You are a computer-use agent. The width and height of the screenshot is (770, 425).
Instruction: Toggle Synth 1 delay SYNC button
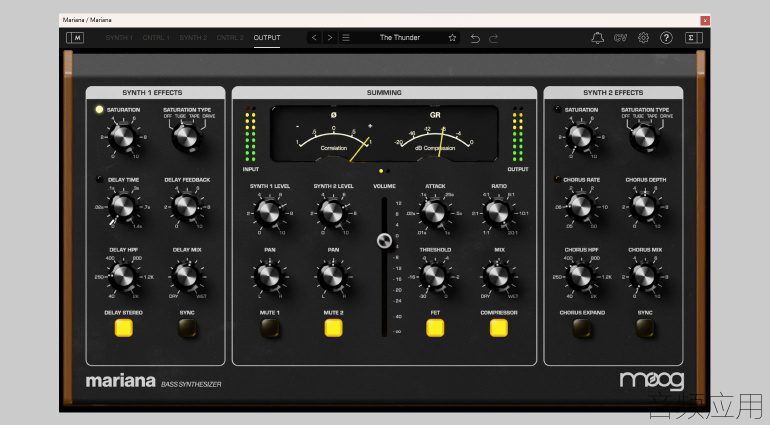[x=187, y=328]
